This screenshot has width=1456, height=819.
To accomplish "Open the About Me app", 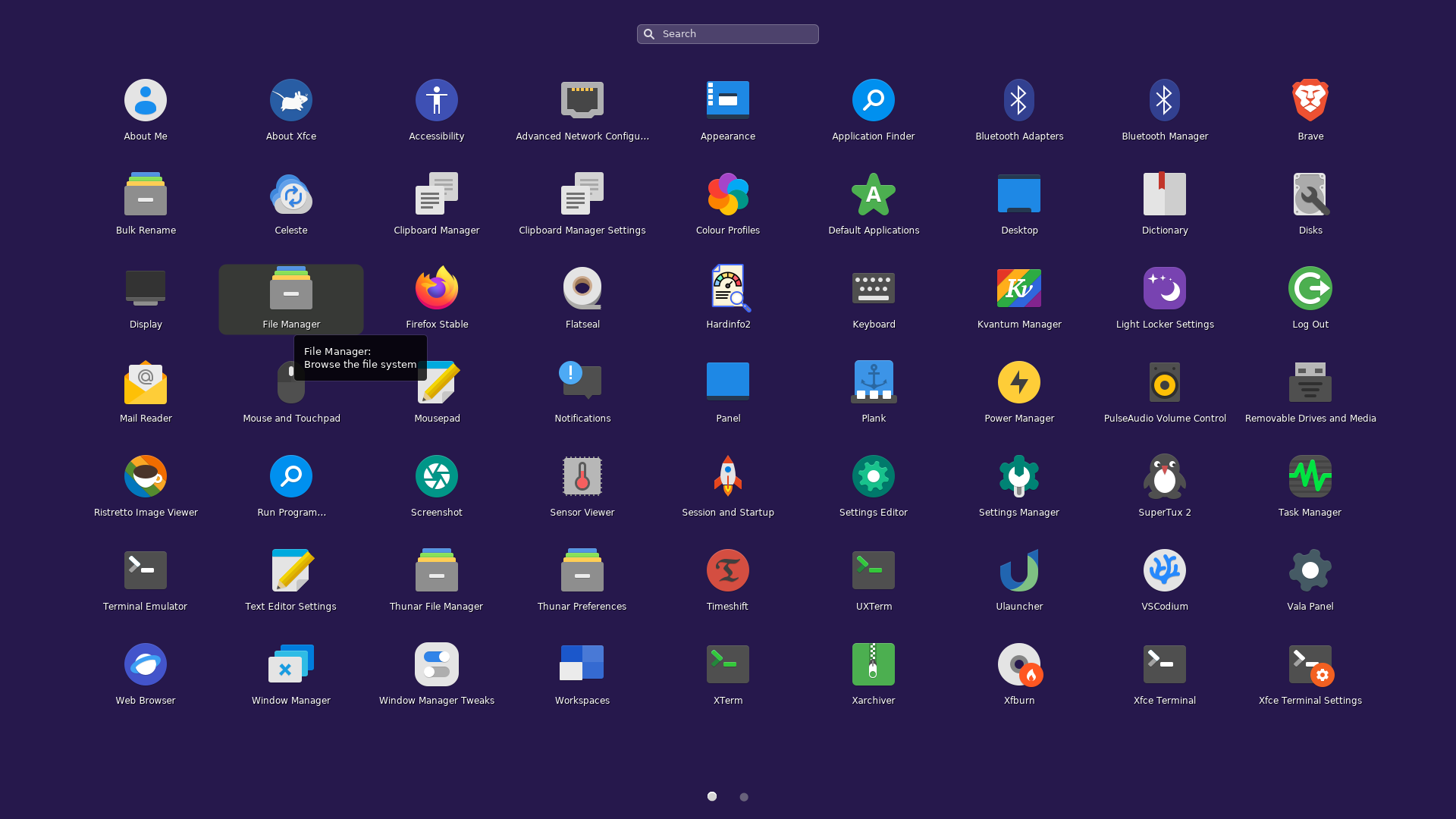I will point(146,111).
